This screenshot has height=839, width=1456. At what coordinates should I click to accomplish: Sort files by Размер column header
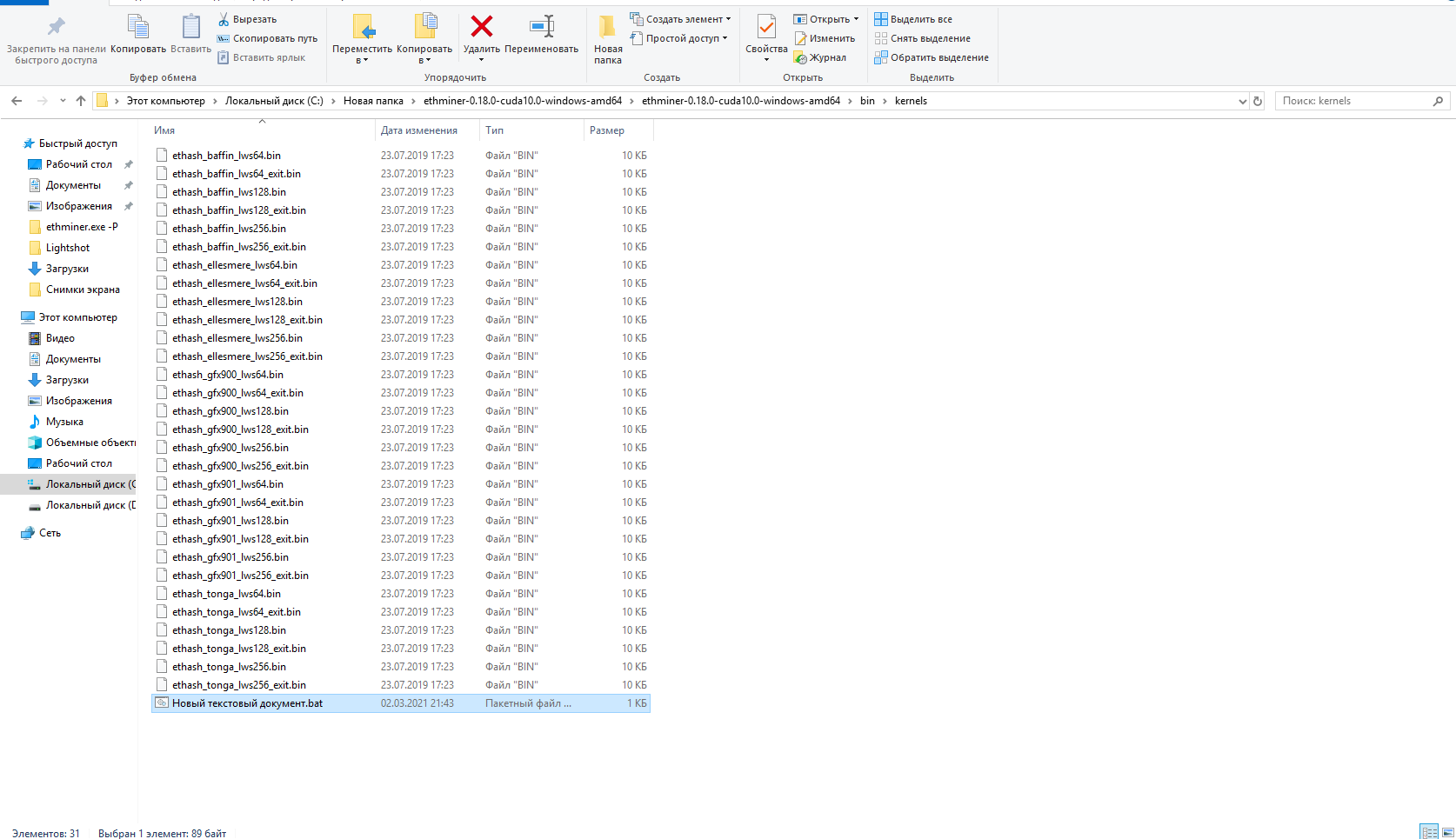pyautogui.click(x=607, y=130)
